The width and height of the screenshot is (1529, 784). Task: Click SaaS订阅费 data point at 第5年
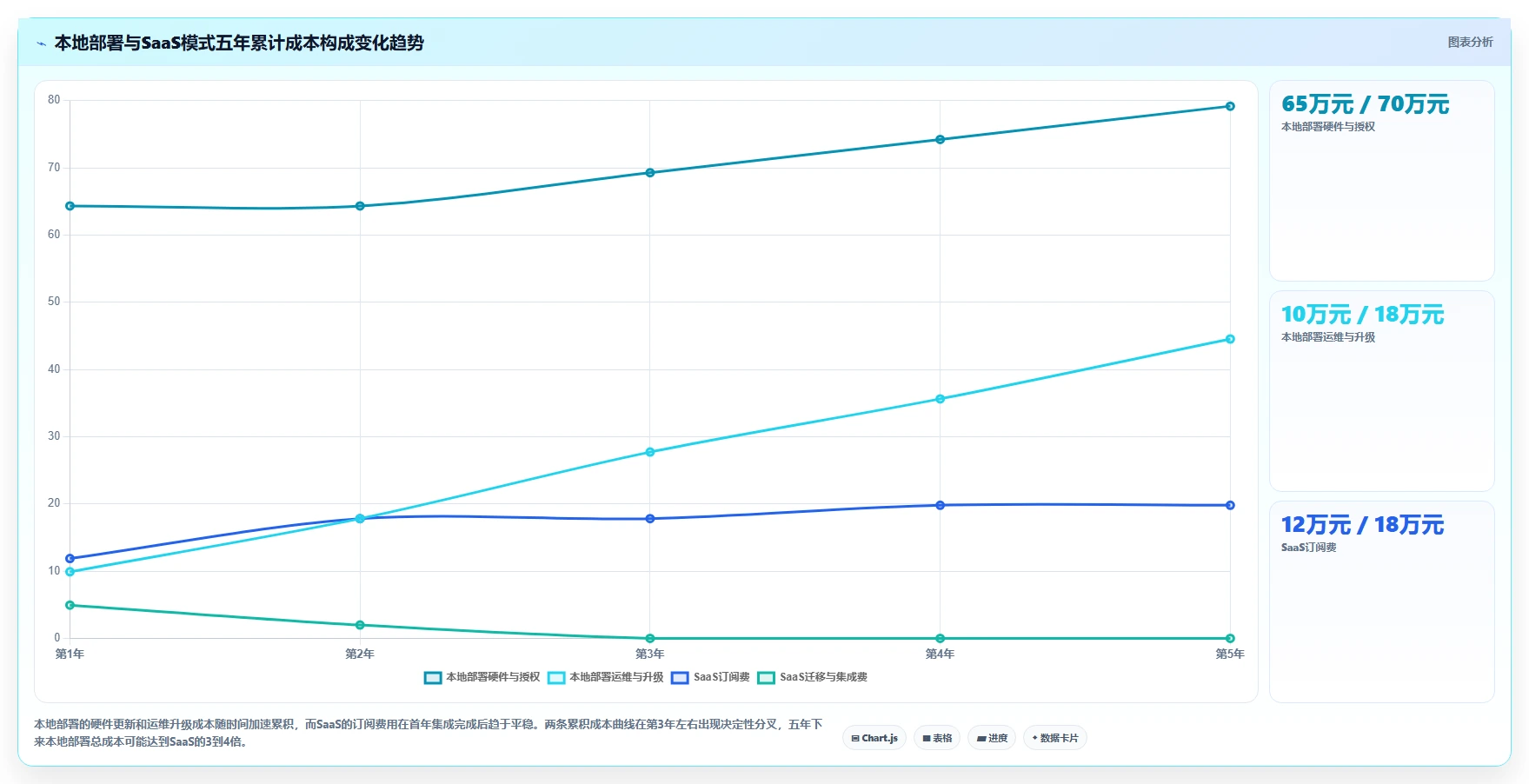click(1230, 505)
